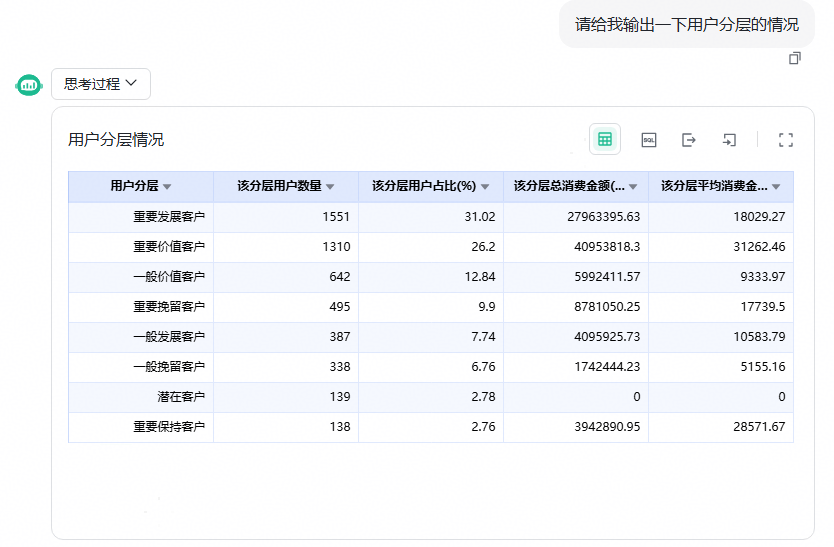Click average spend value 18029.27
The image size is (834, 547).
click(x=760, y=217)
